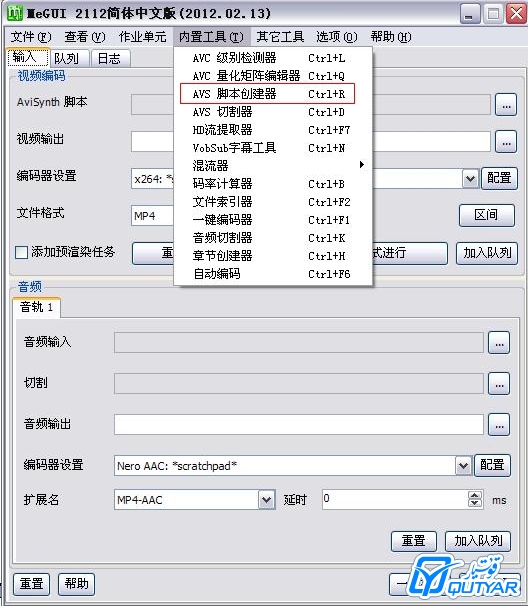Screen dimensions: 528x606
Task: Click browse button beside 视频输出
Action: click(x=506, y=142)
